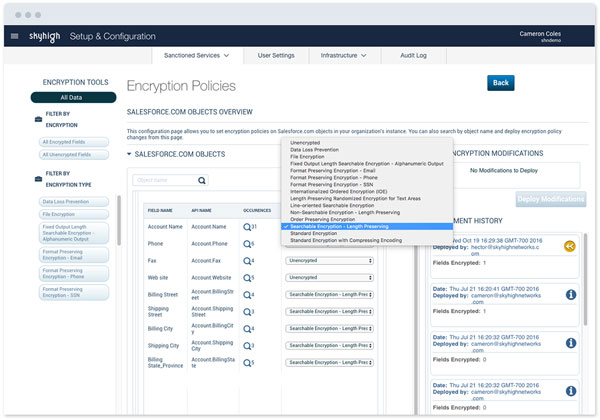Choose Internationalized Ordered Encryption (IOE) option

367,191
